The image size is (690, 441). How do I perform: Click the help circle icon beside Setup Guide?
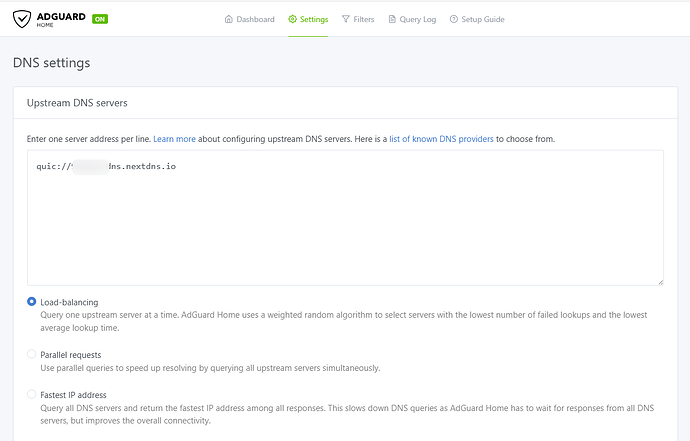click(454, 19)
